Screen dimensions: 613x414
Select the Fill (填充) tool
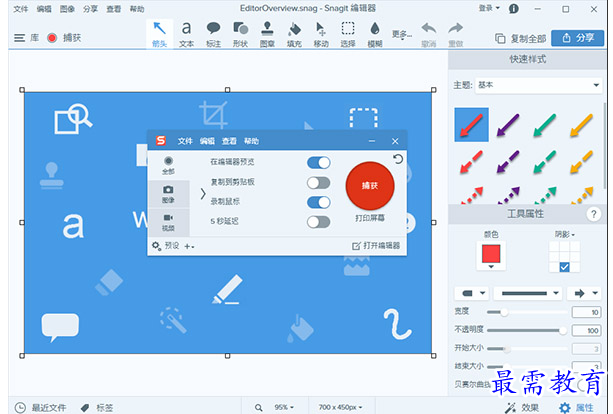tap(294, 34)
